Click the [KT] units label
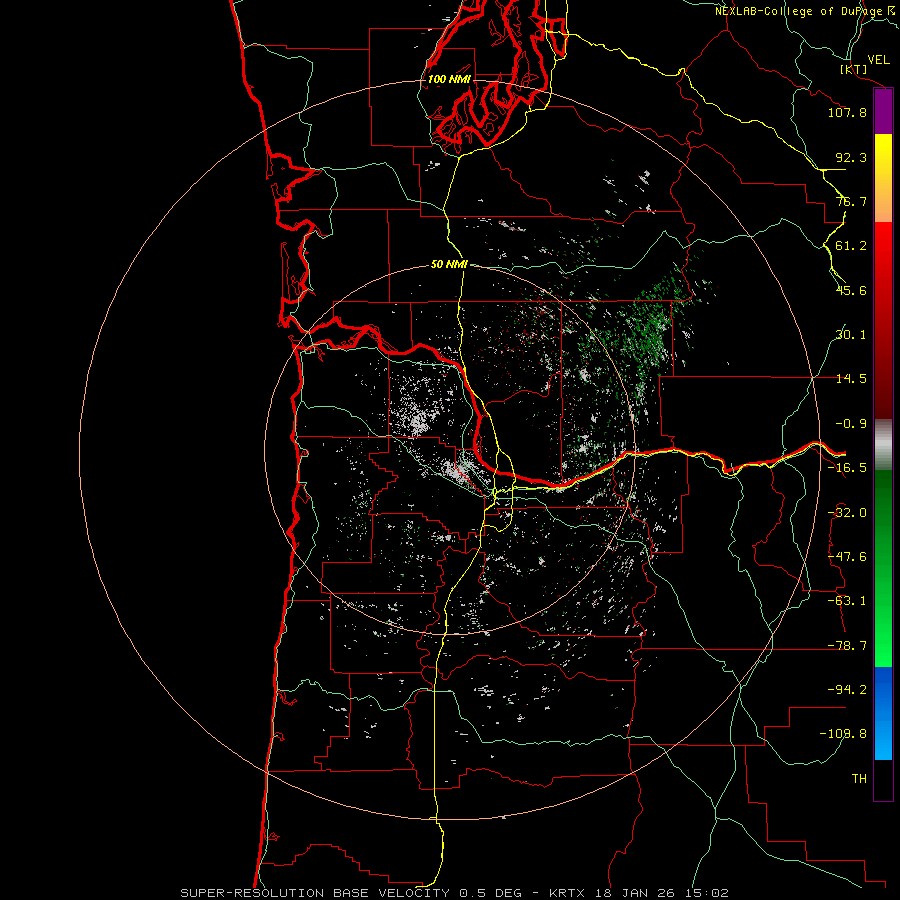The height and width of the screenshot is (900, 900). pyautogui.click(x=854, y=69)
